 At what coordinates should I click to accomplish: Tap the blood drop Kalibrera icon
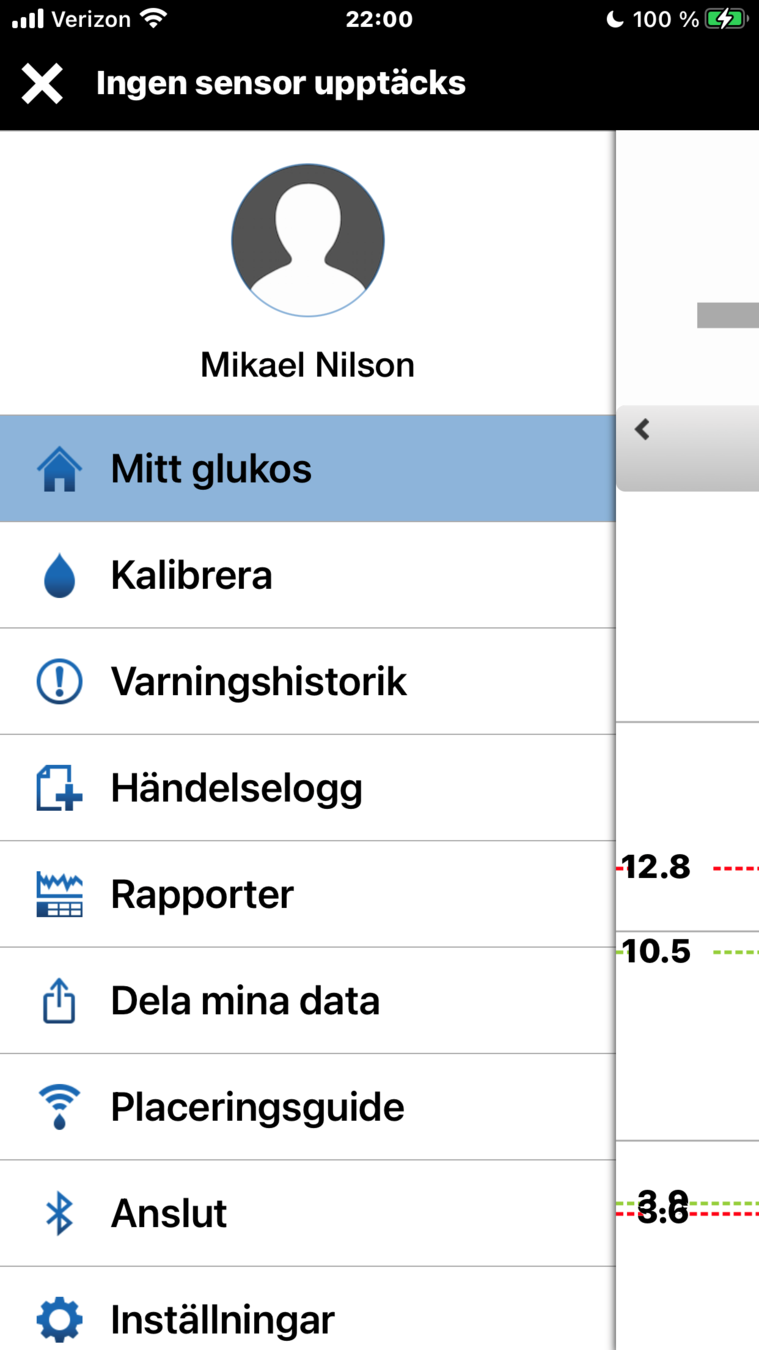coord(59,576)
